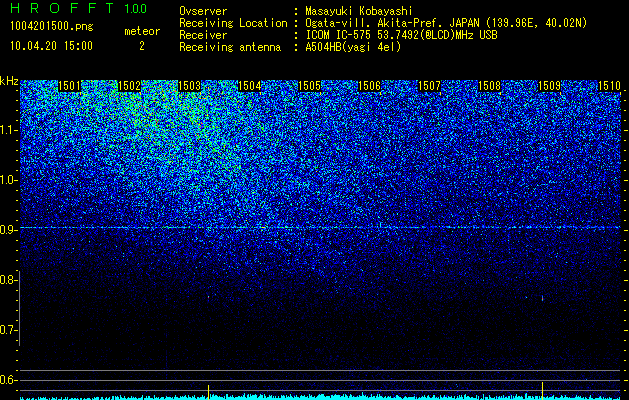Click the 0.9 kHz axis label
This screenshot has height=400, width=629.
click(x=8, y=230)
